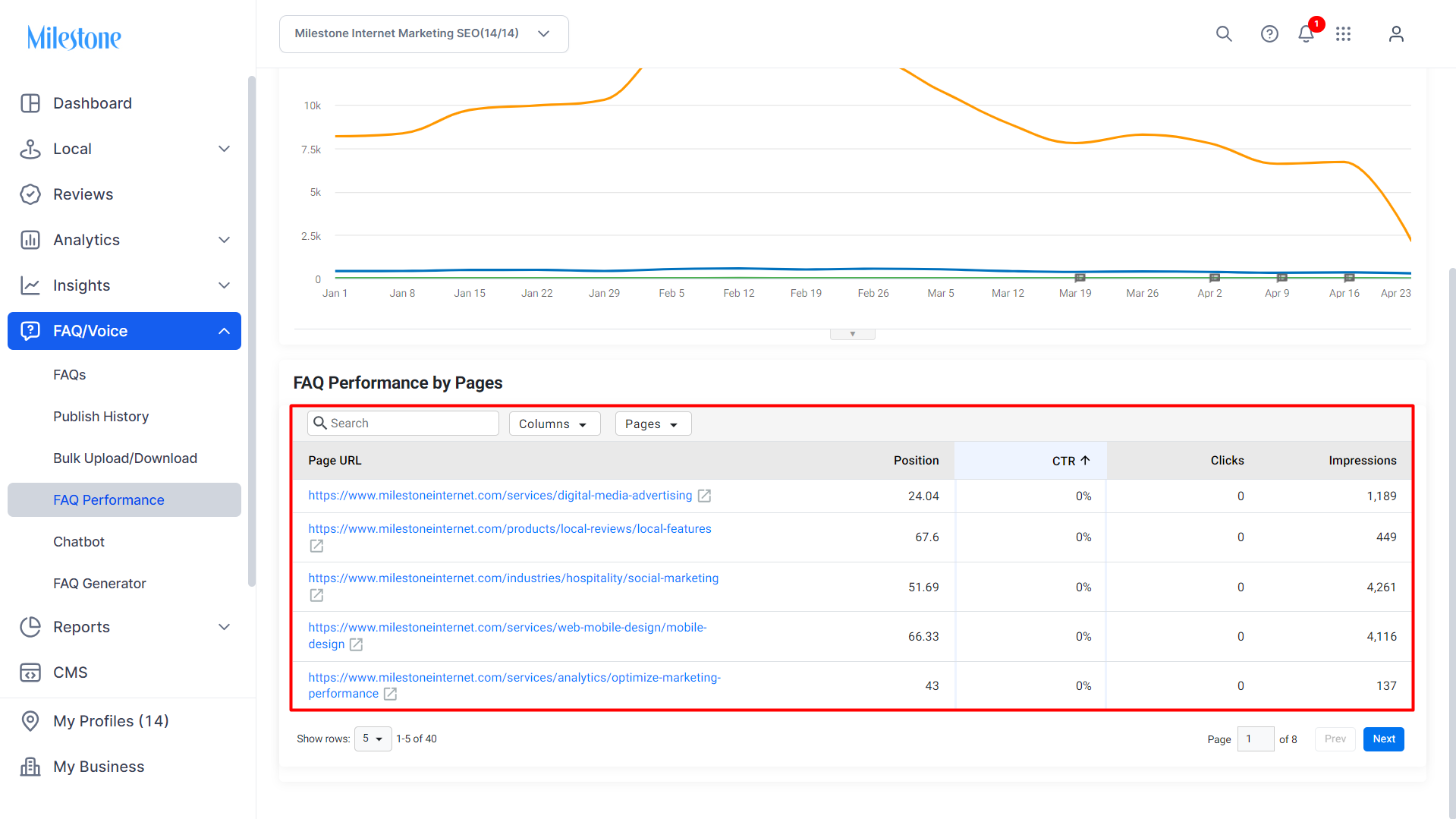Sort table by Page URL column header
The width and height of the screenshot is (1456, 819).
(335, 461)
